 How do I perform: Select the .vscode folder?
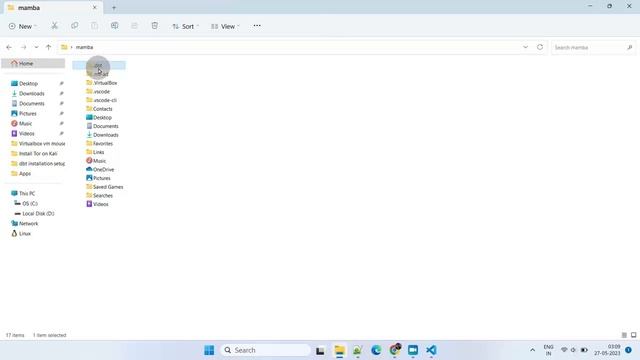pos(98,91)
